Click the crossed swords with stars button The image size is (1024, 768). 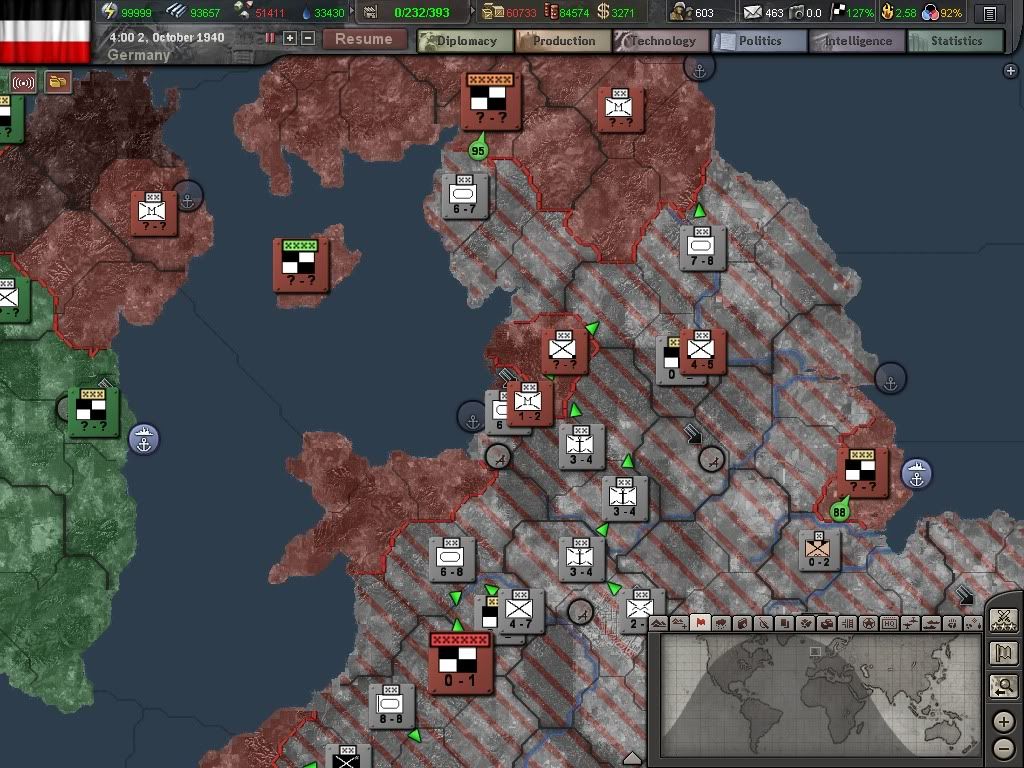point(1004,618)
